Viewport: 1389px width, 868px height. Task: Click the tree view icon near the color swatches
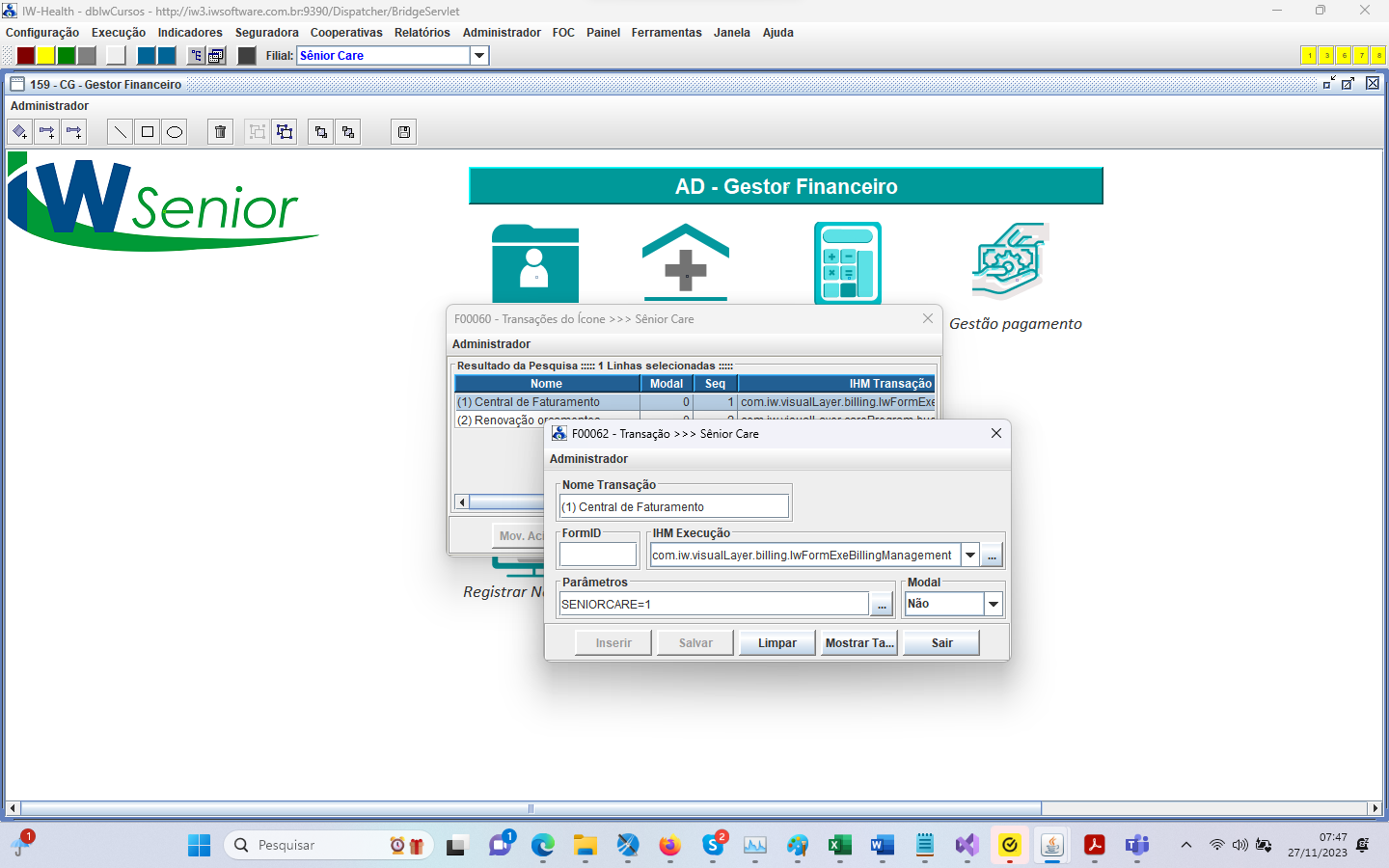(x=196, y=55)
